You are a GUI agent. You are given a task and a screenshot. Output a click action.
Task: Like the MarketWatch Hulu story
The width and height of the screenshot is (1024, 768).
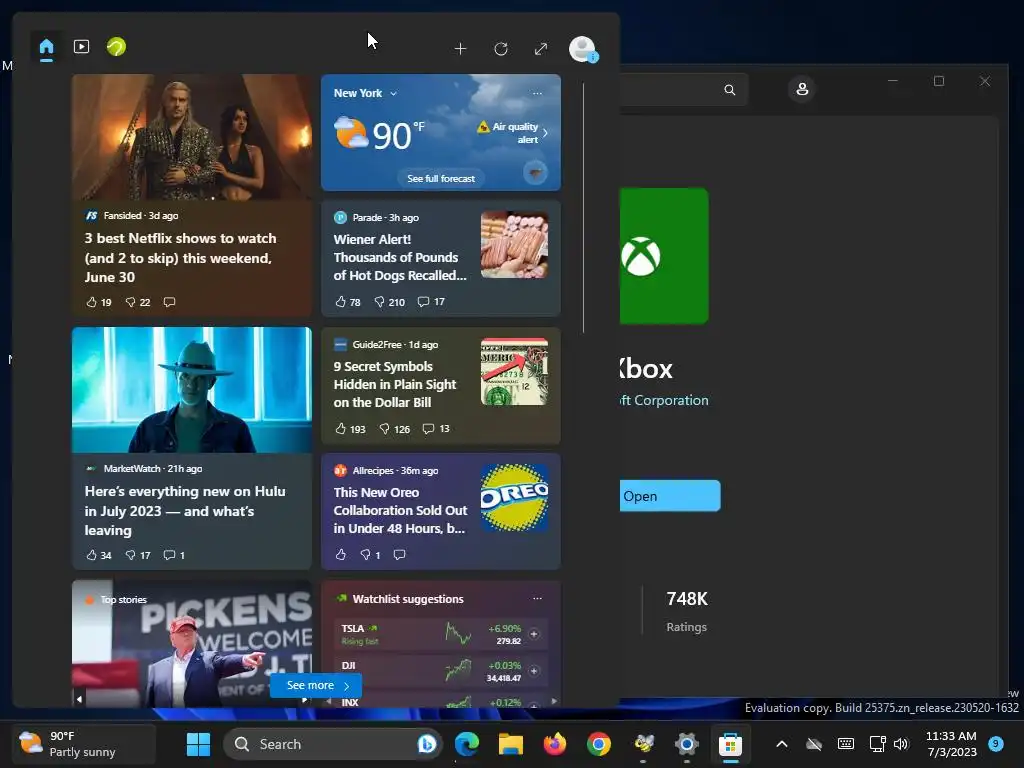pos(99,555)
